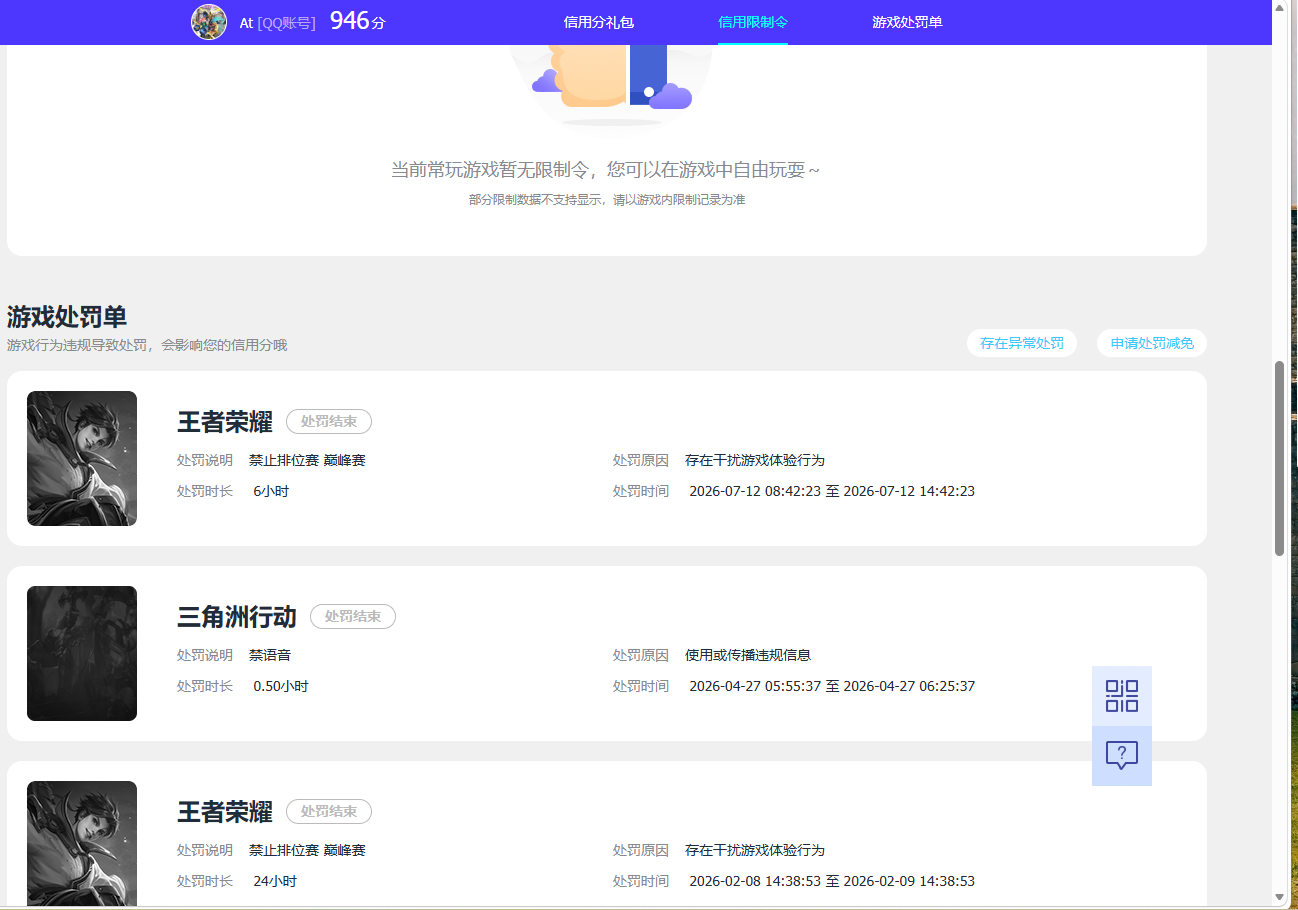1298x910 pixels.
Task: Click the 存在异常处罚 button
Action: click(1022, 343)
